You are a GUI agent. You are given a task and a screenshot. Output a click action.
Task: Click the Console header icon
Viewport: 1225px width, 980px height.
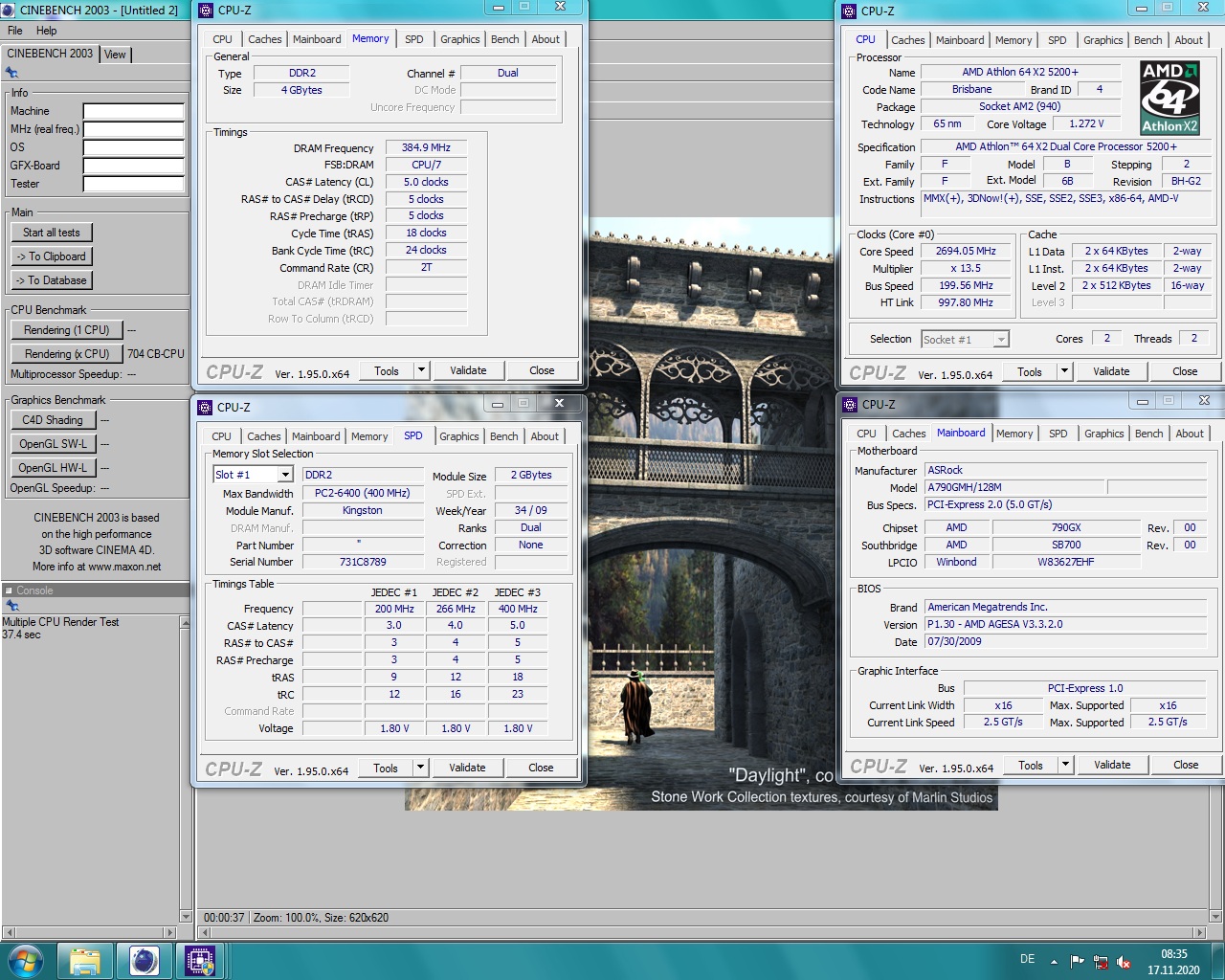tap(9, 590)
